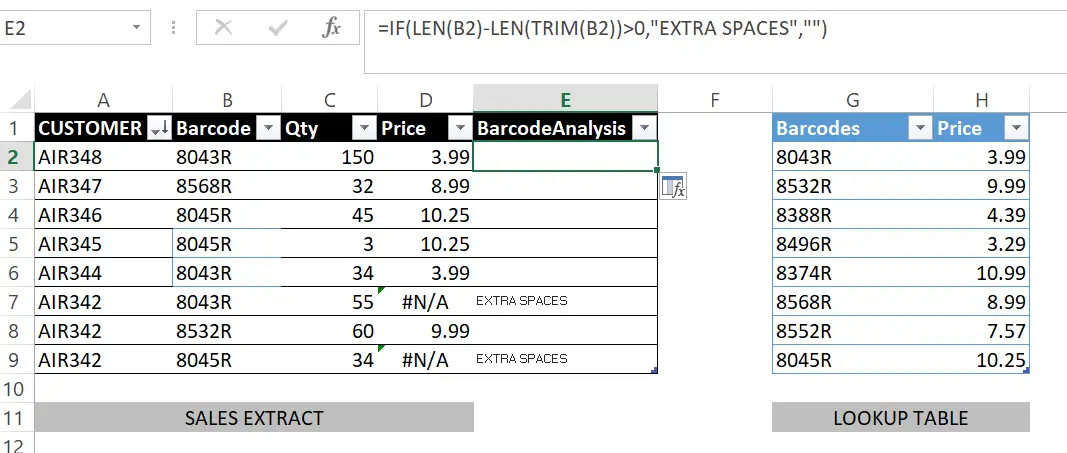1067x453 pixels.
Task: Select row 7 header
Action: pyautogui.click(x=16, y=301)
